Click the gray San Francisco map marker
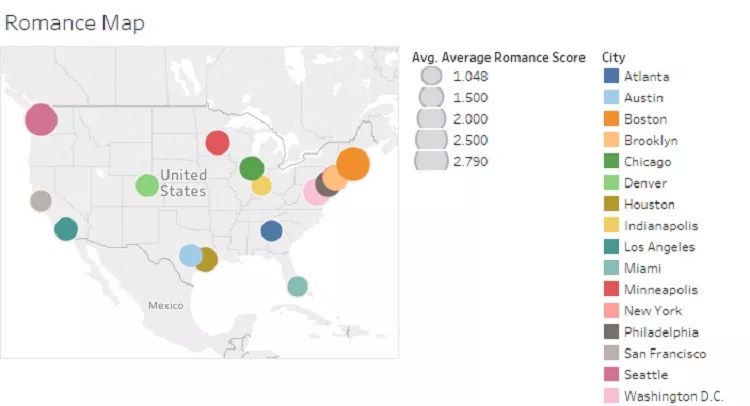750x406 pixels. tap(41, 201)
